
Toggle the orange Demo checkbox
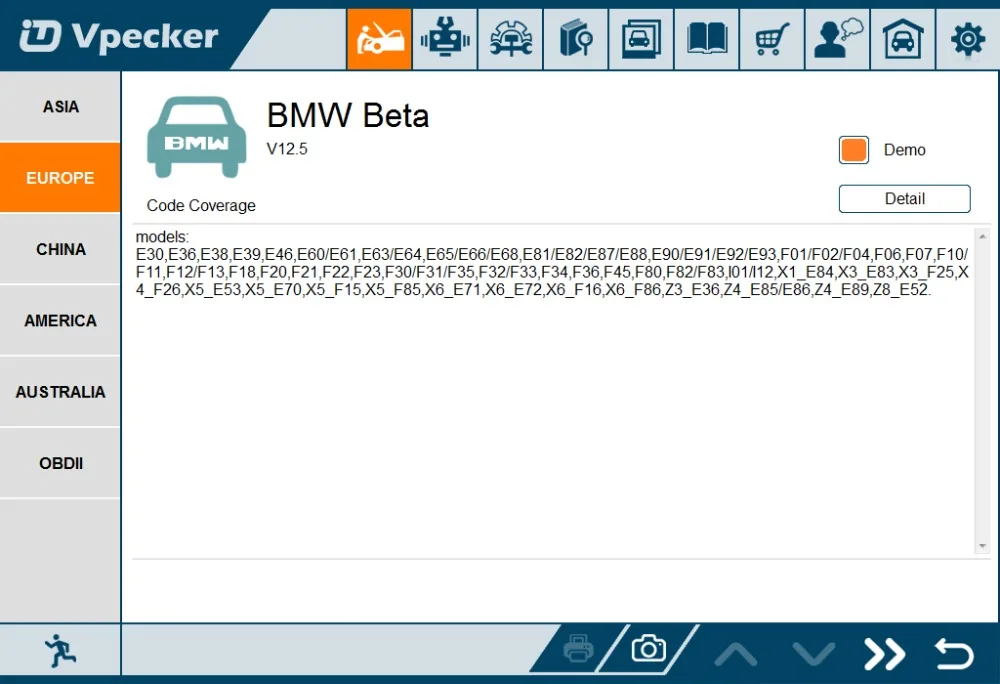tap(853, 150)
